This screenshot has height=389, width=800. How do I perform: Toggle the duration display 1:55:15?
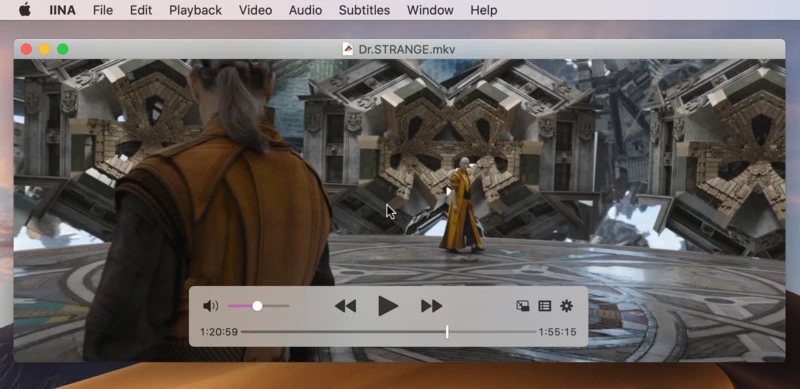(x=558, y=332)
